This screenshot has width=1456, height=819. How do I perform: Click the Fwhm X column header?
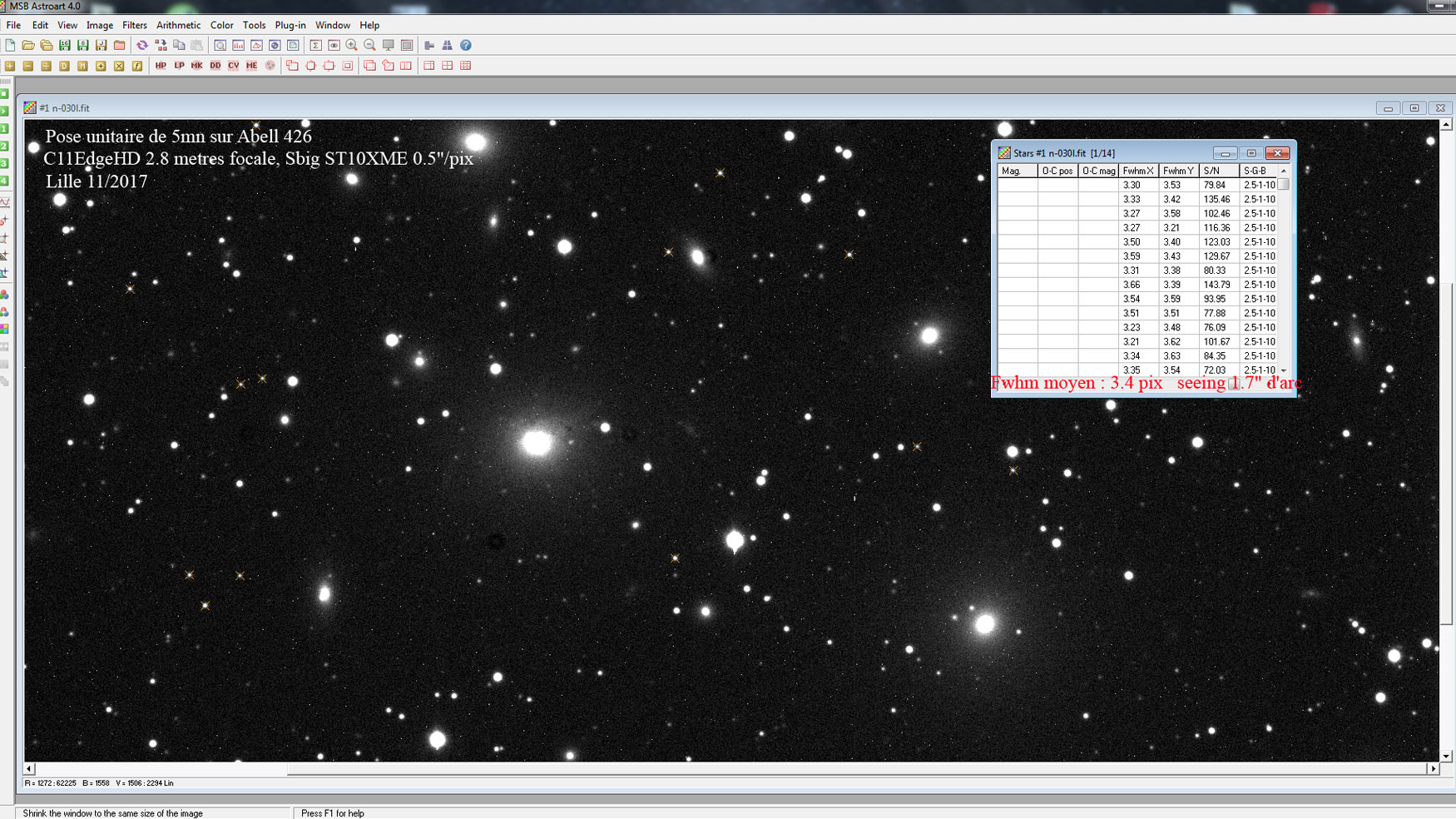pos(1138,171)
